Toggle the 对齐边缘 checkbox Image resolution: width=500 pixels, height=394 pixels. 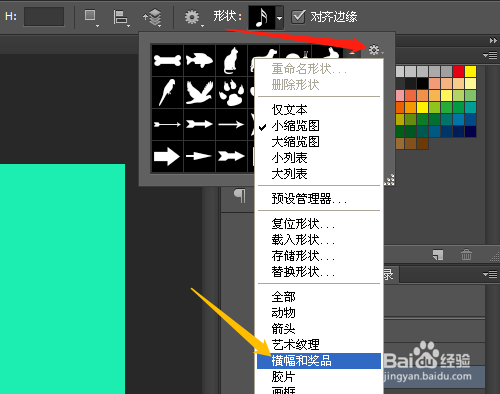pyautogui.click(x=298, y=17)
